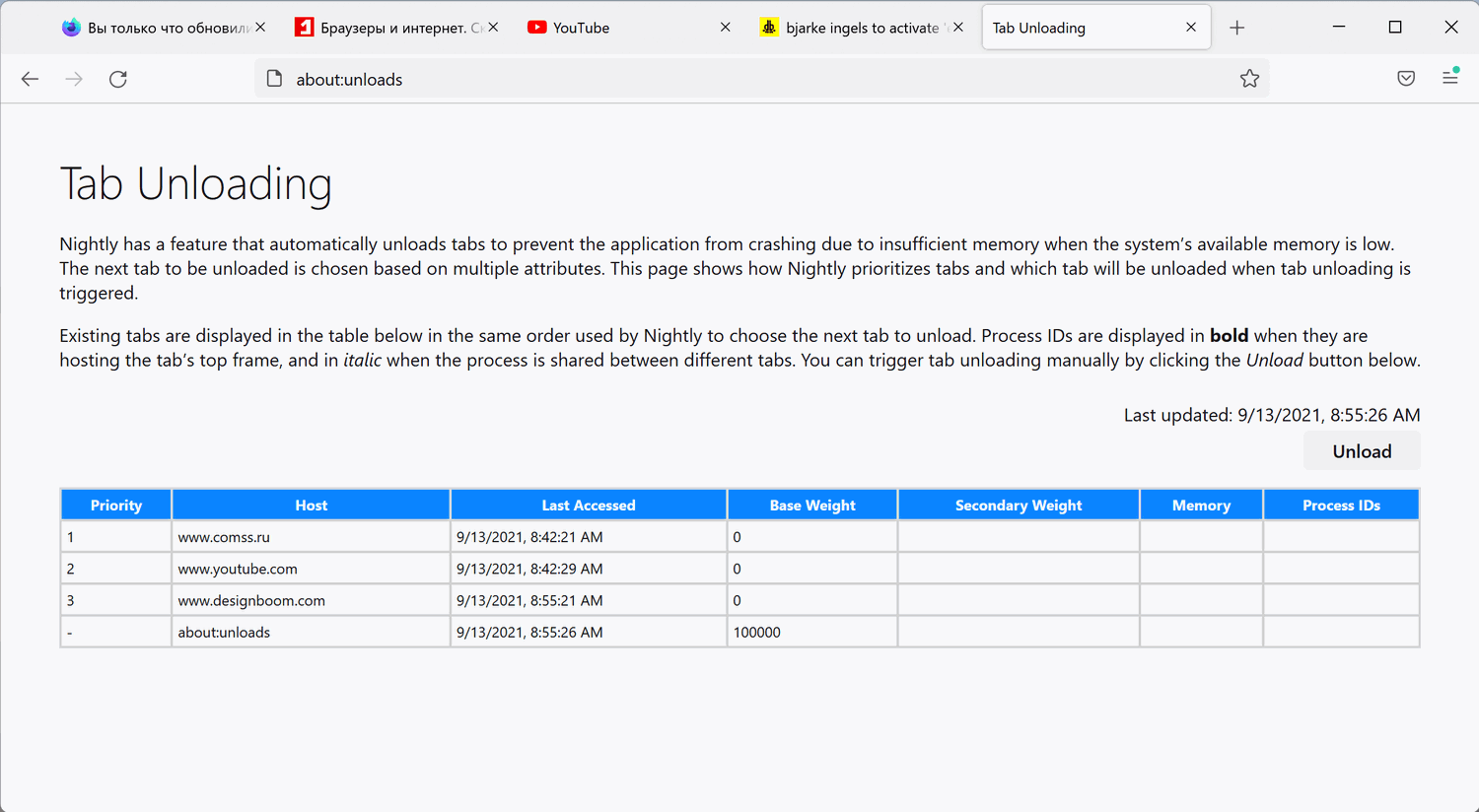Click the Unload button
This screenshot has height=812, width=1479.
click(1362, 451)
